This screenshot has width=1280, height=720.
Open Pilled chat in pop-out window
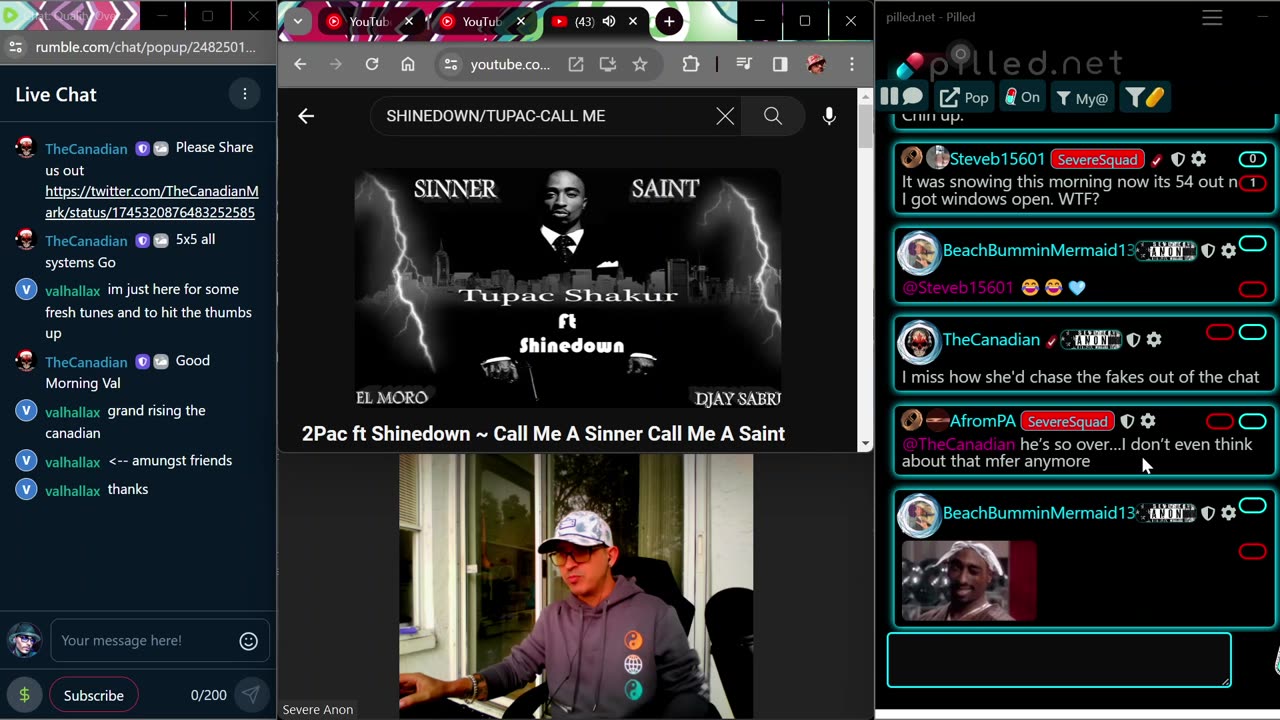point(964,97)
